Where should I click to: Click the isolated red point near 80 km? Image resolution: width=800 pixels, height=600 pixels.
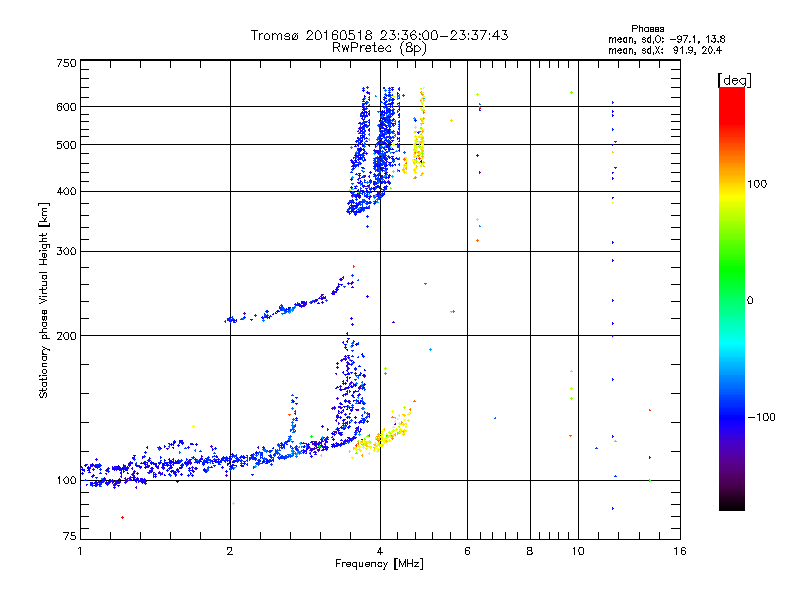(122, 517)
